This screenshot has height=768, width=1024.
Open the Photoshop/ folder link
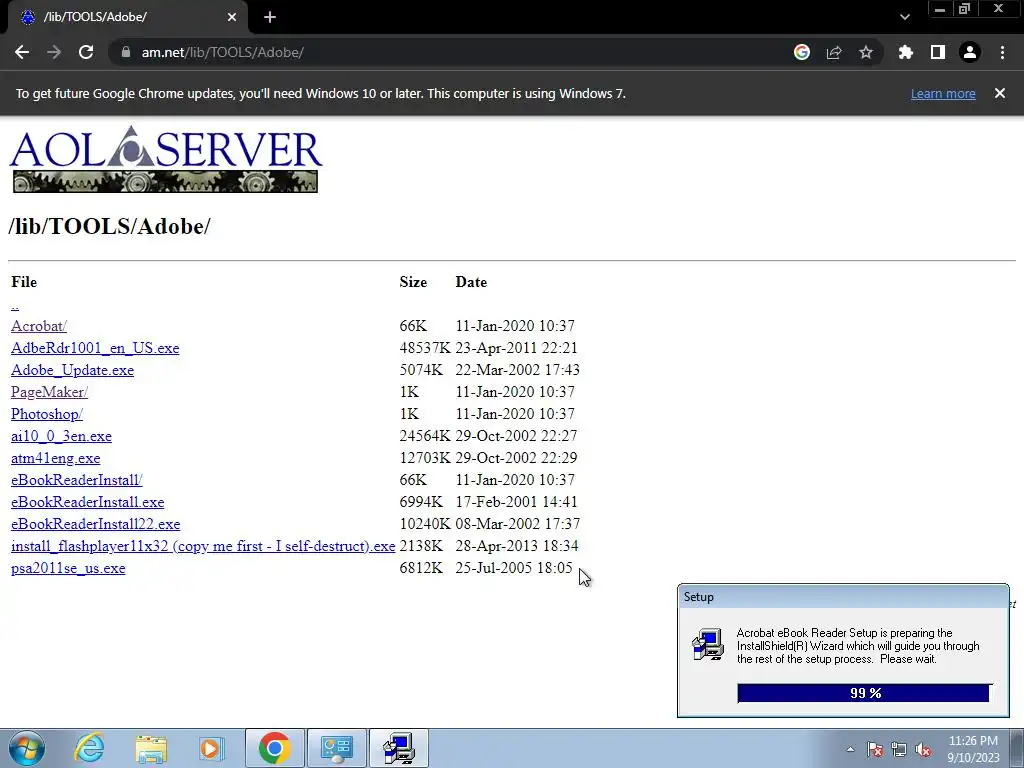point(46,414)
